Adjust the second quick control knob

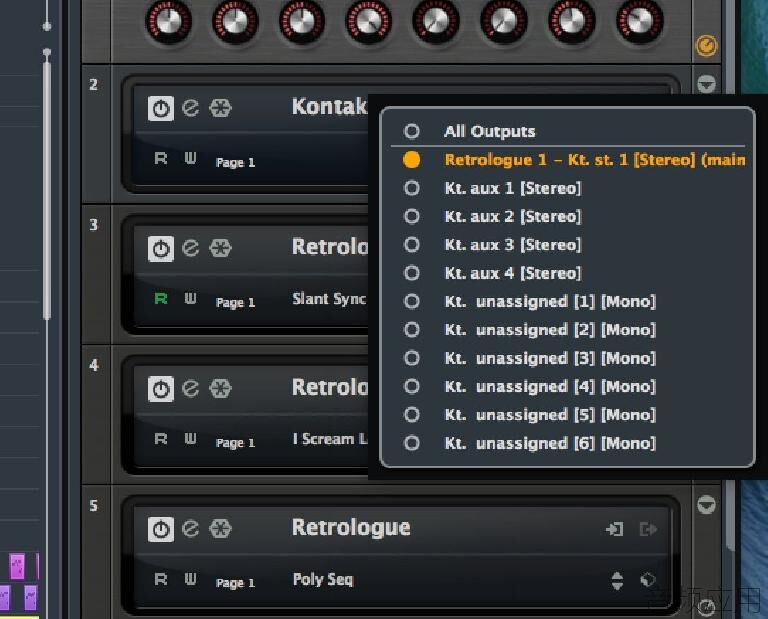(235, 22)
